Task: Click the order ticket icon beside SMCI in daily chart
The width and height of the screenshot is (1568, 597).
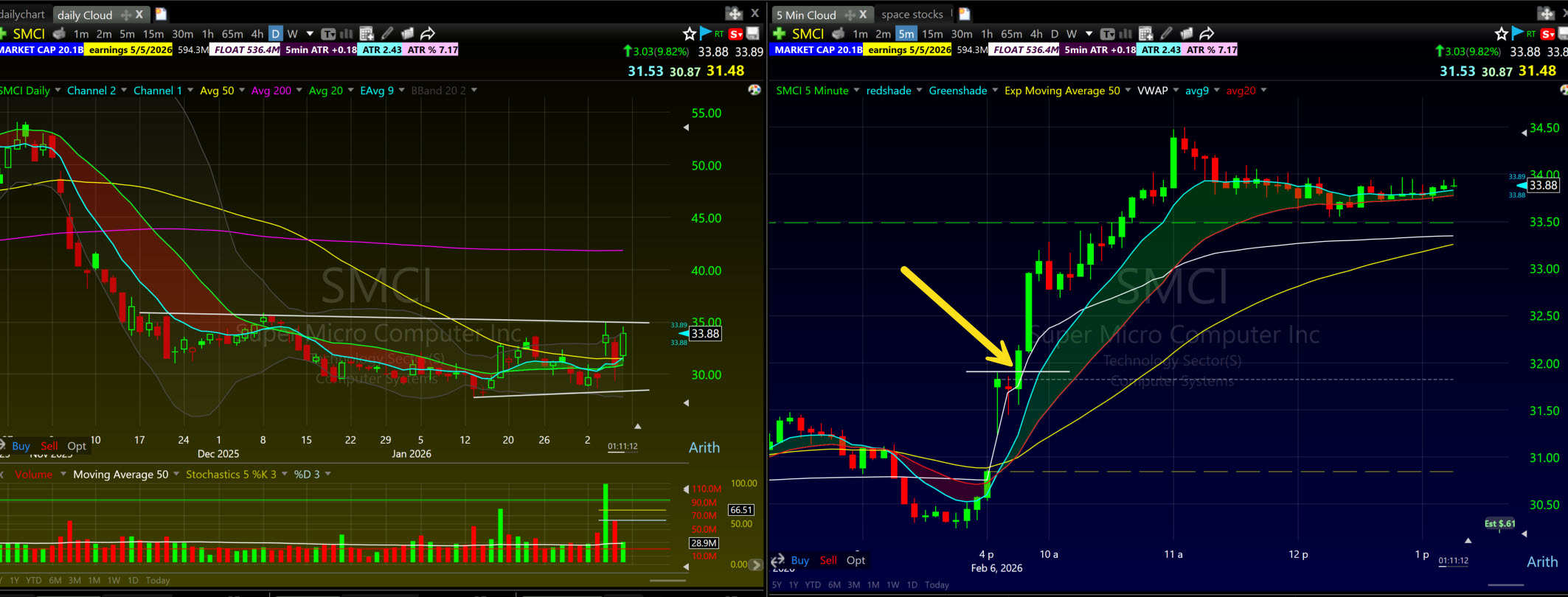Action: pyautogui.click(x=60, y=33)
